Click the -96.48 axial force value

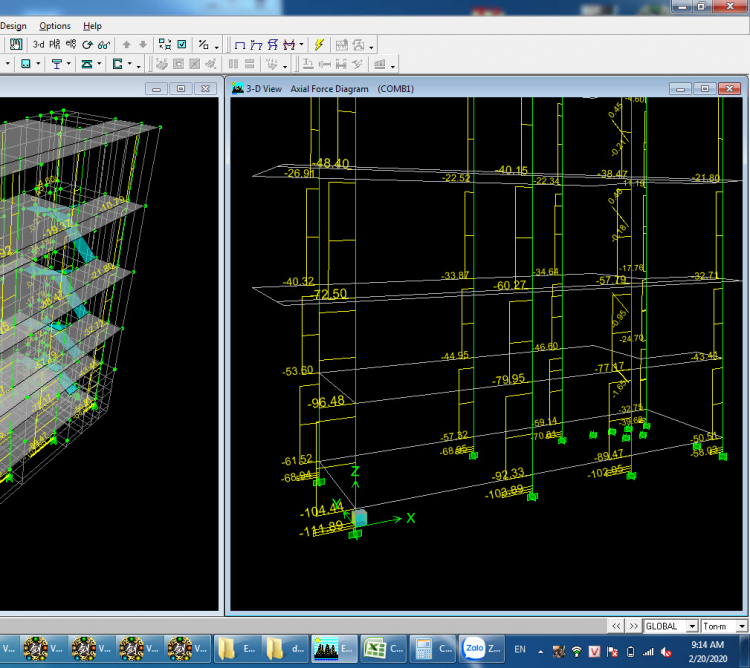click(327, 402)
